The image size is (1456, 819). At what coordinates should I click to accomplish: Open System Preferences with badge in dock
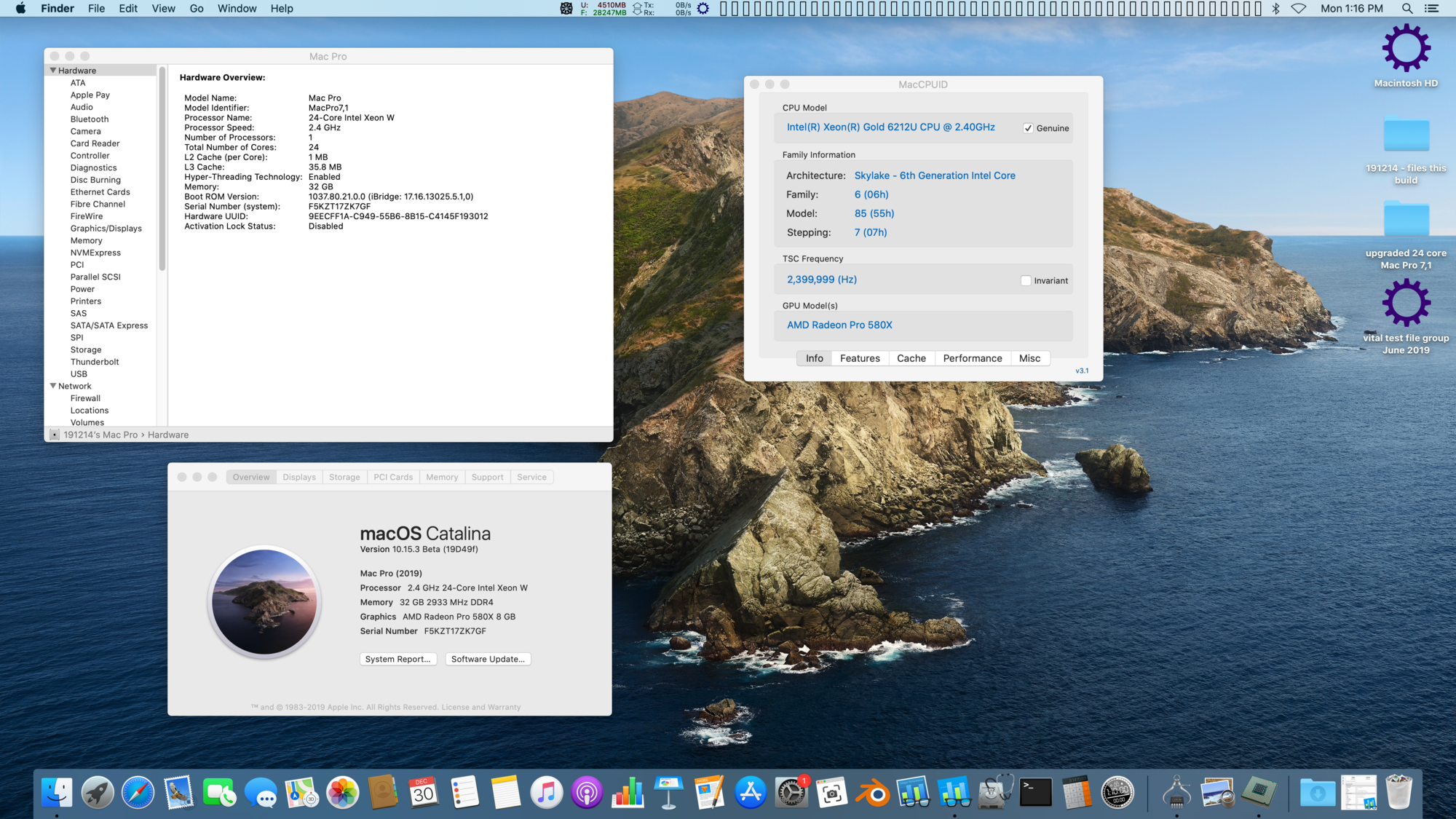791,793
